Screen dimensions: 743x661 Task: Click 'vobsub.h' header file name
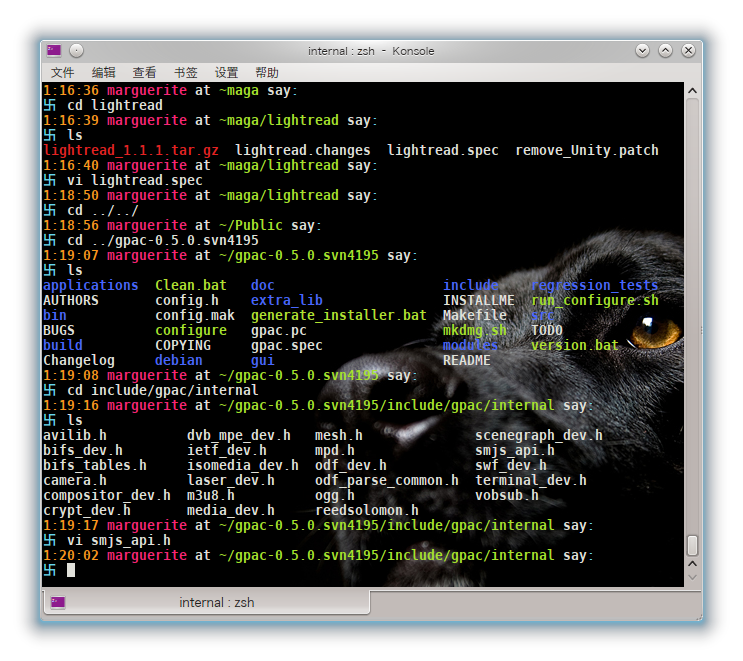pyautogui.click(x=507, y=495)
